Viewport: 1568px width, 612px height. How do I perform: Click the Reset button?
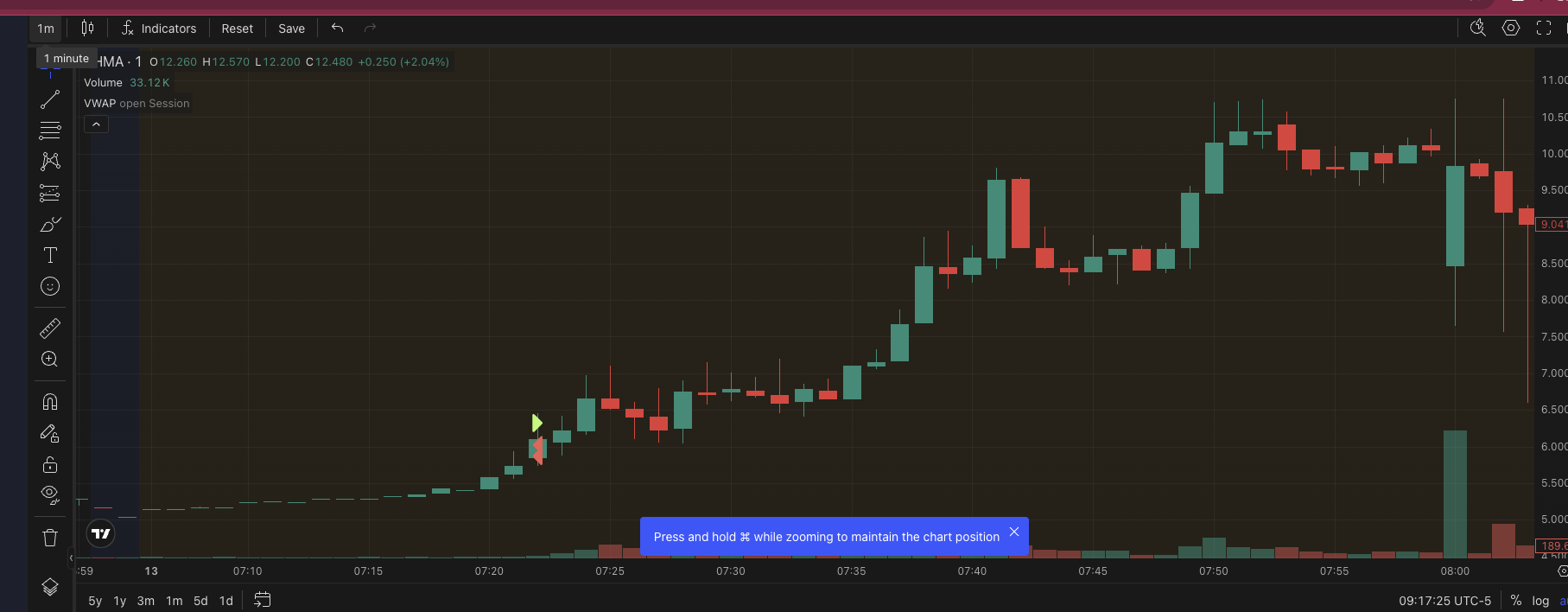click(x=237, y=29)
